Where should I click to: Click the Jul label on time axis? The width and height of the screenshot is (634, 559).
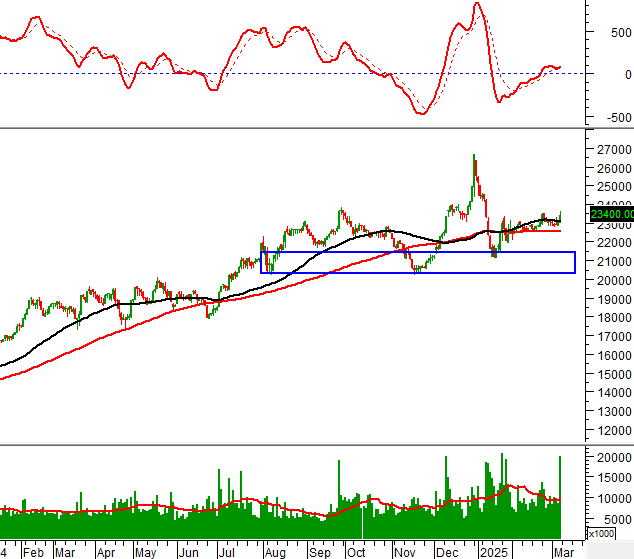227,553
